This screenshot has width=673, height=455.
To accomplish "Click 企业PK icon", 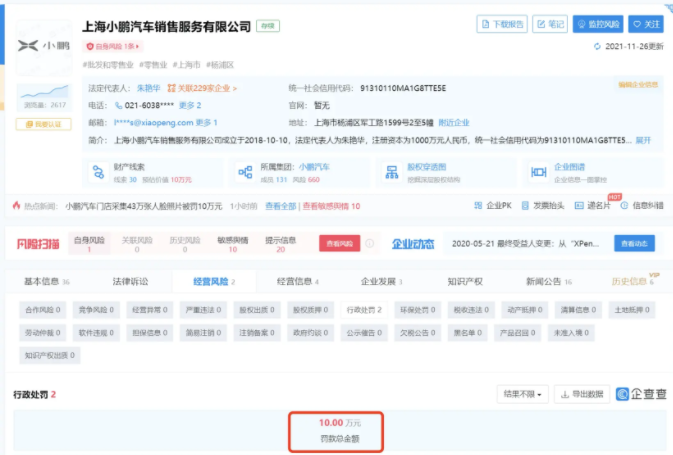I will [478, 206].
